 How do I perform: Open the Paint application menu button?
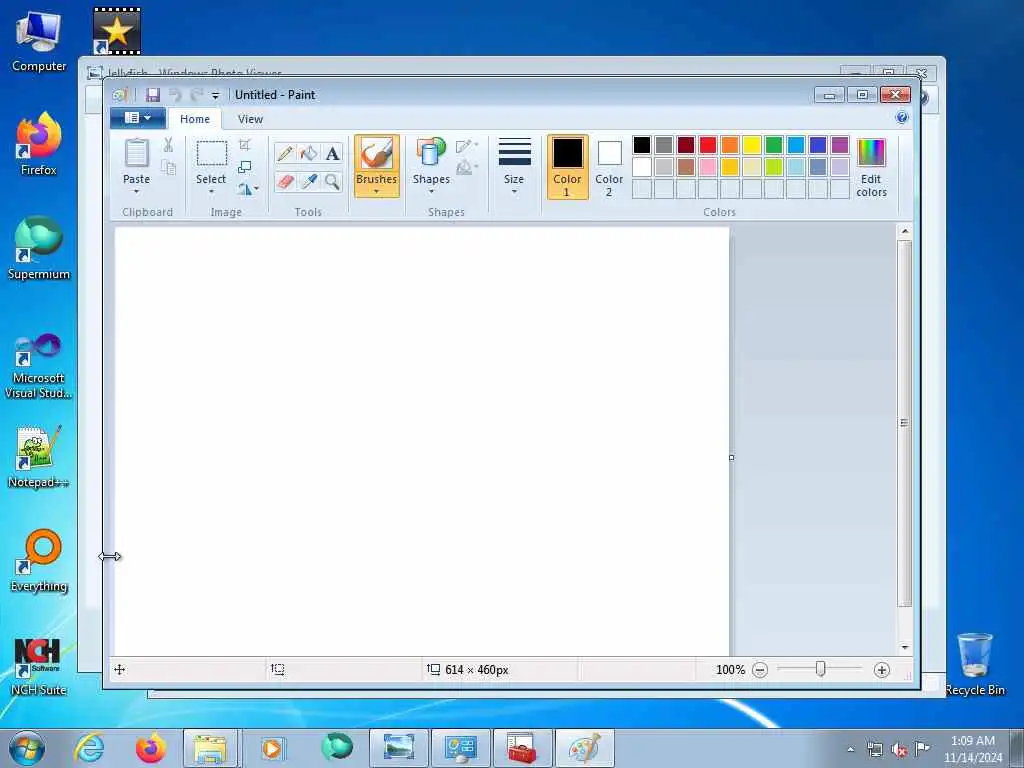point(137,118)
